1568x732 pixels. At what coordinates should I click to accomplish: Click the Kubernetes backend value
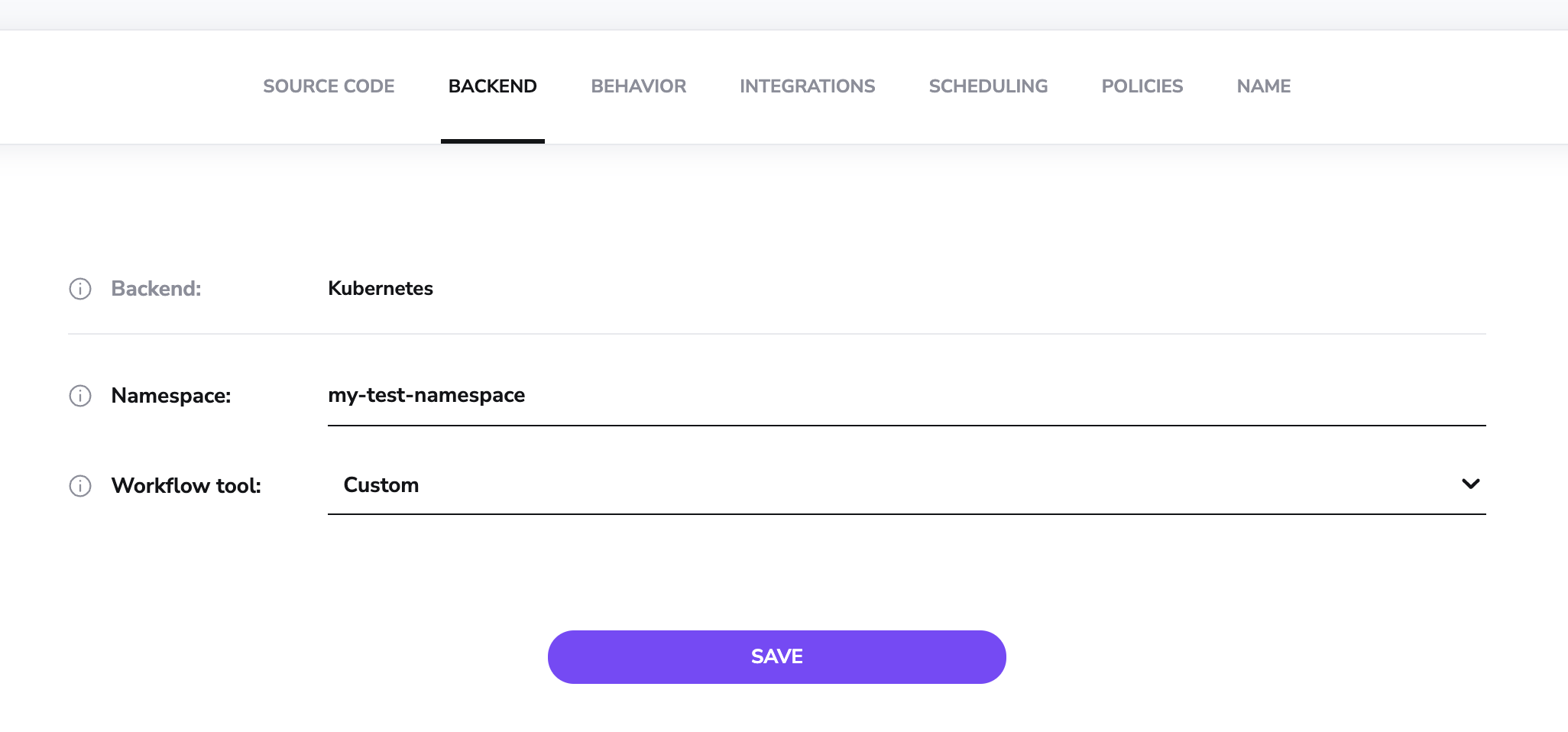[380, 289]
